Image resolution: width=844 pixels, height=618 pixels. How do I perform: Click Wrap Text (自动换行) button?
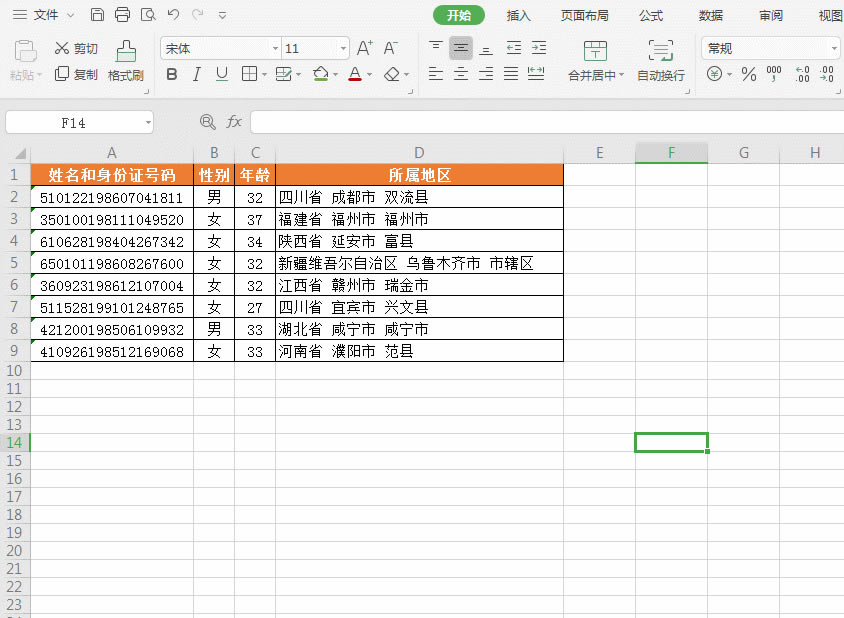(661, 61)
